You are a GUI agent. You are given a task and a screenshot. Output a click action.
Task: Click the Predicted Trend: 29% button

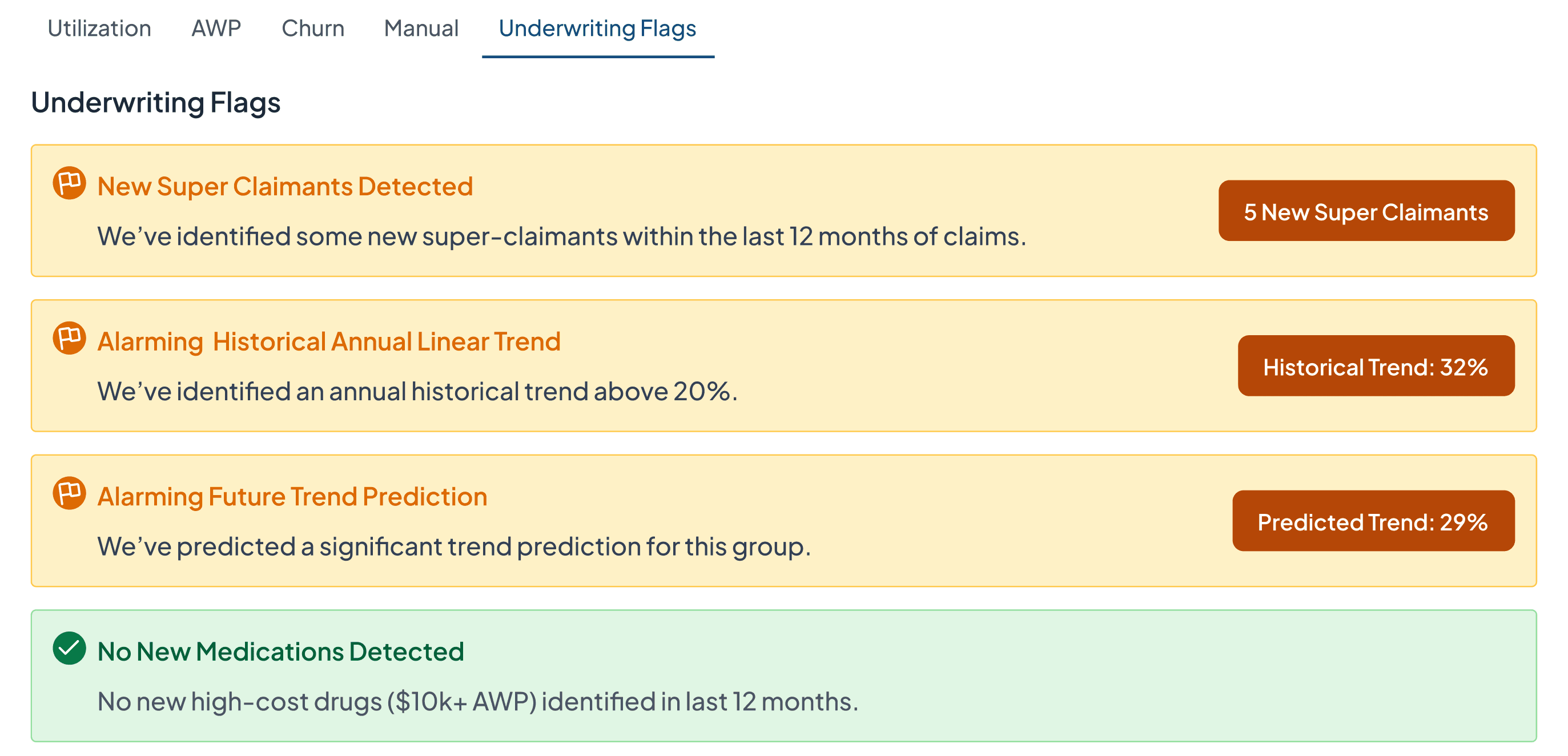point(1373,521)
